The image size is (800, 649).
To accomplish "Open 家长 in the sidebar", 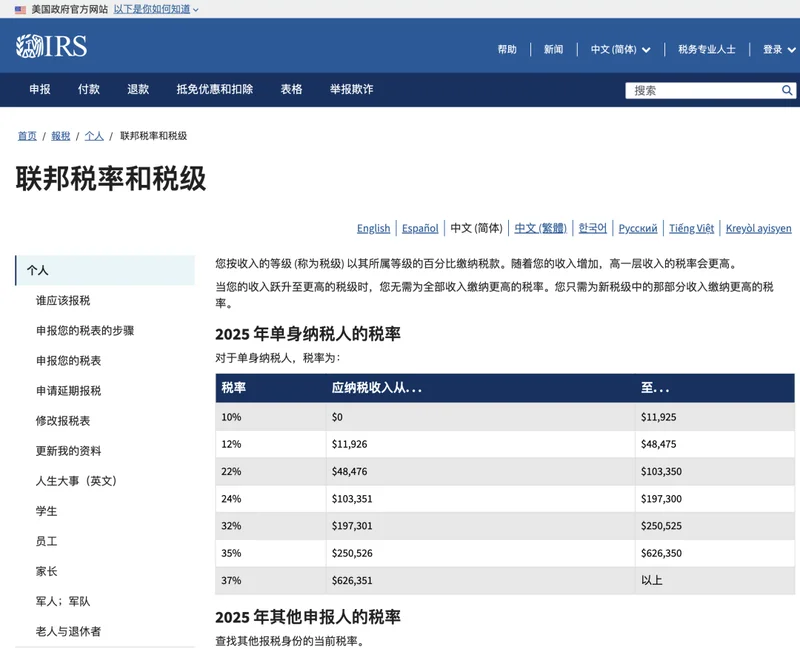I will [x=46, y=571].
